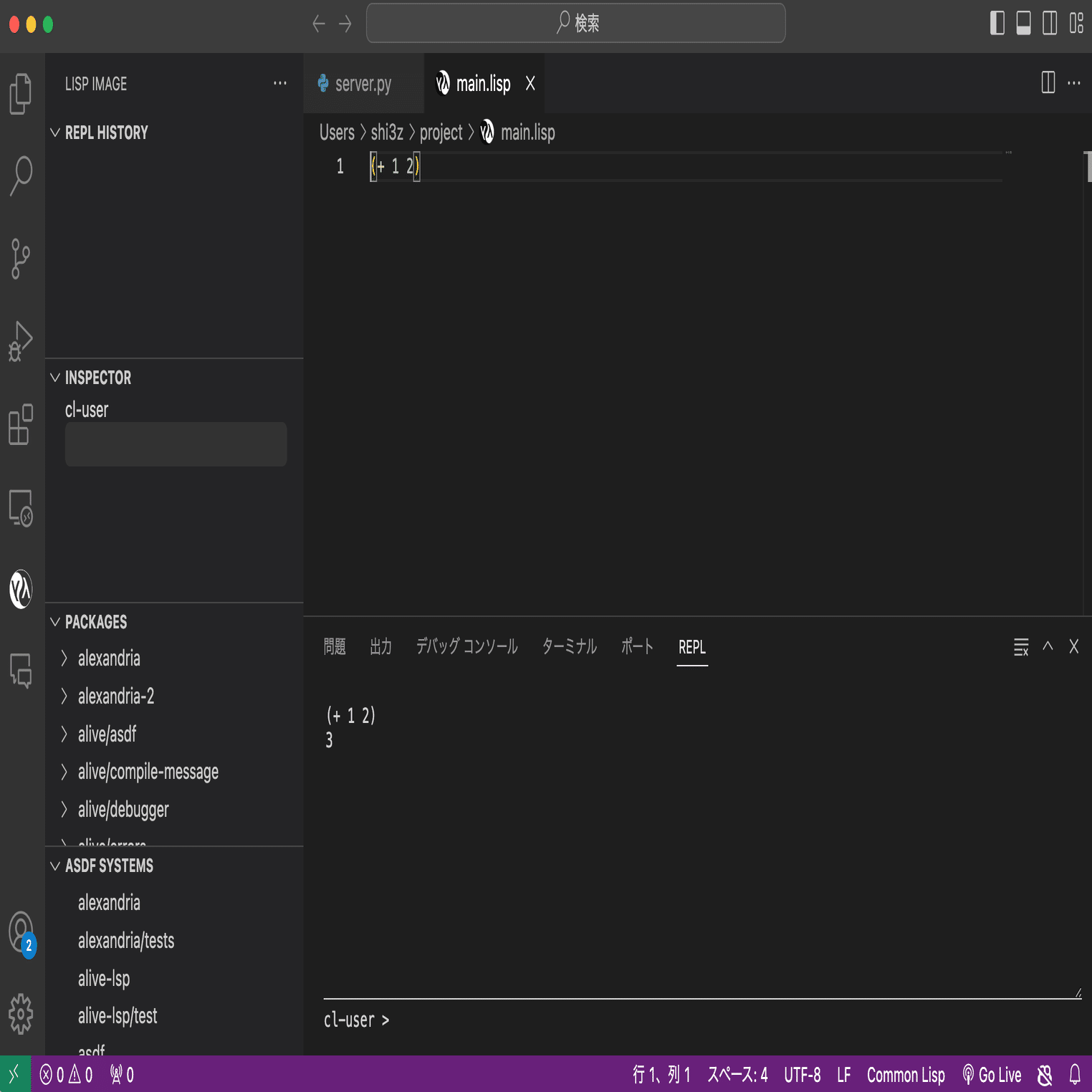Maximize the bottom panel size

tap(1048, 646)
